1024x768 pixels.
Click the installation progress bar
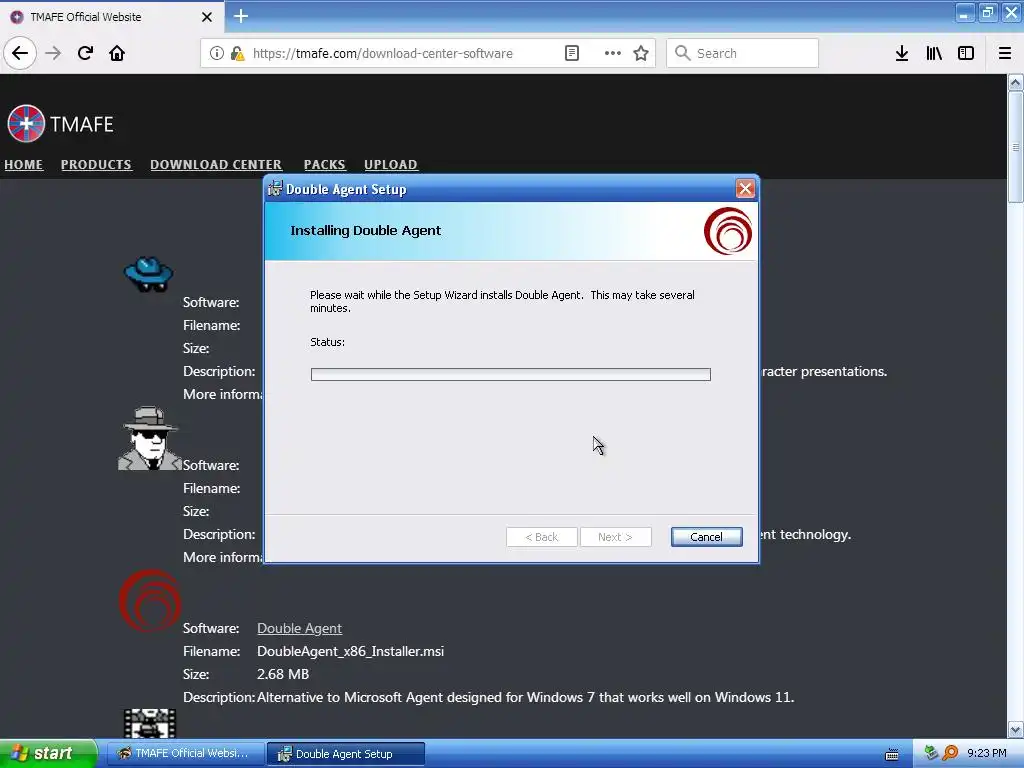511,374
